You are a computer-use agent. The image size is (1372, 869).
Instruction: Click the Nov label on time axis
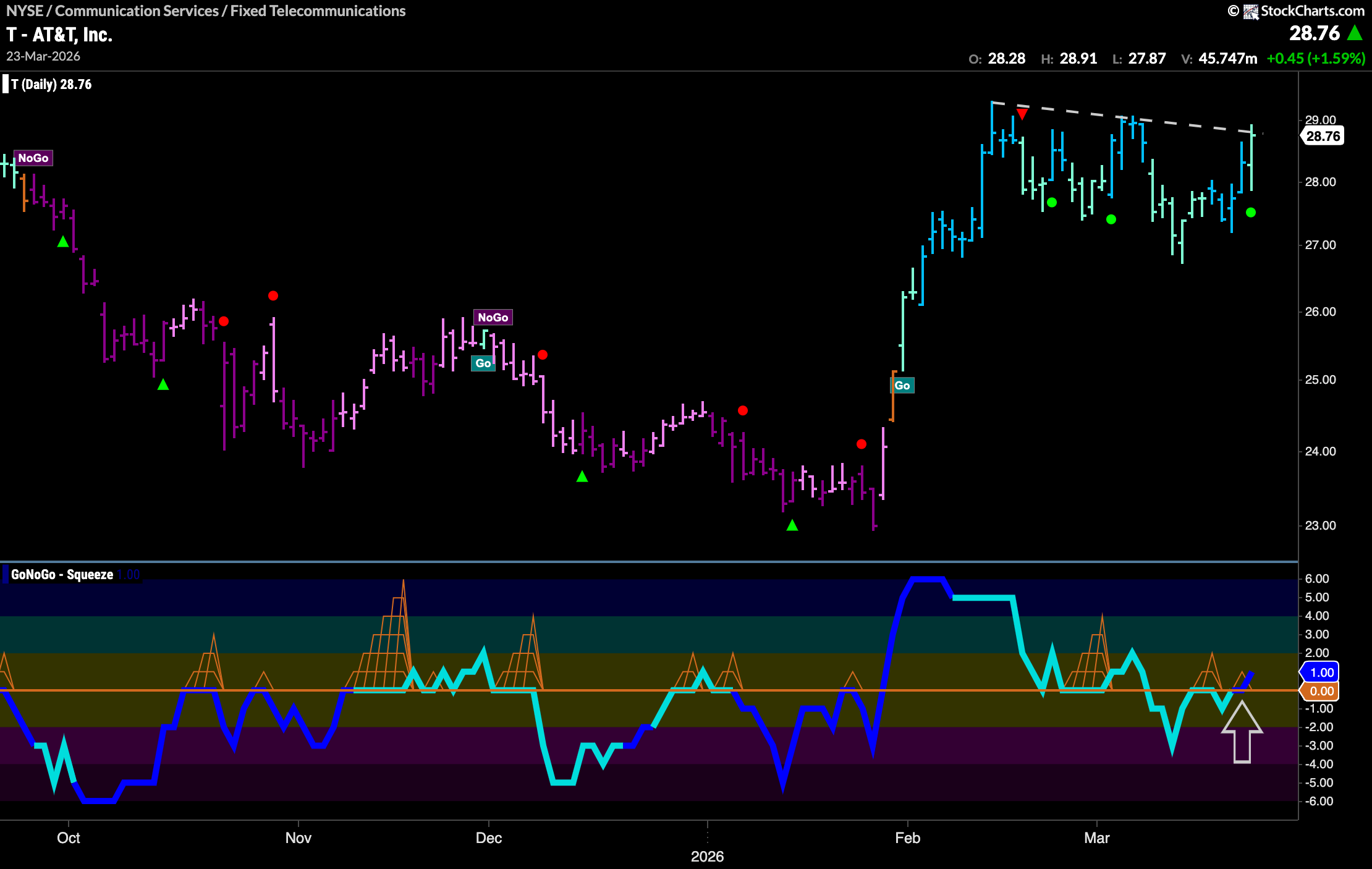pyautogui.click(x=299, y=838)
